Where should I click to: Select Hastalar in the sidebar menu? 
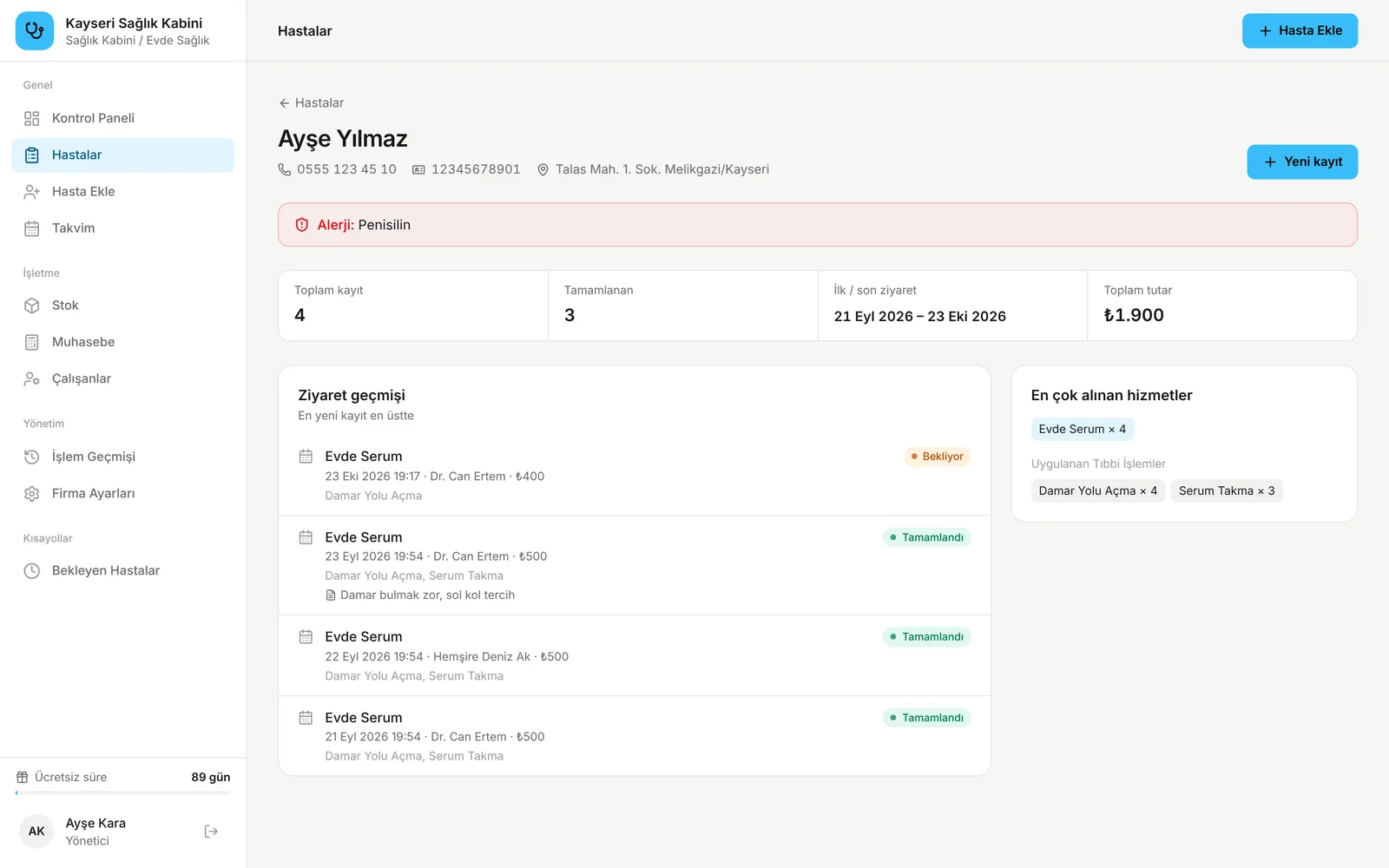pyautogui.click(x=123, y=155)
